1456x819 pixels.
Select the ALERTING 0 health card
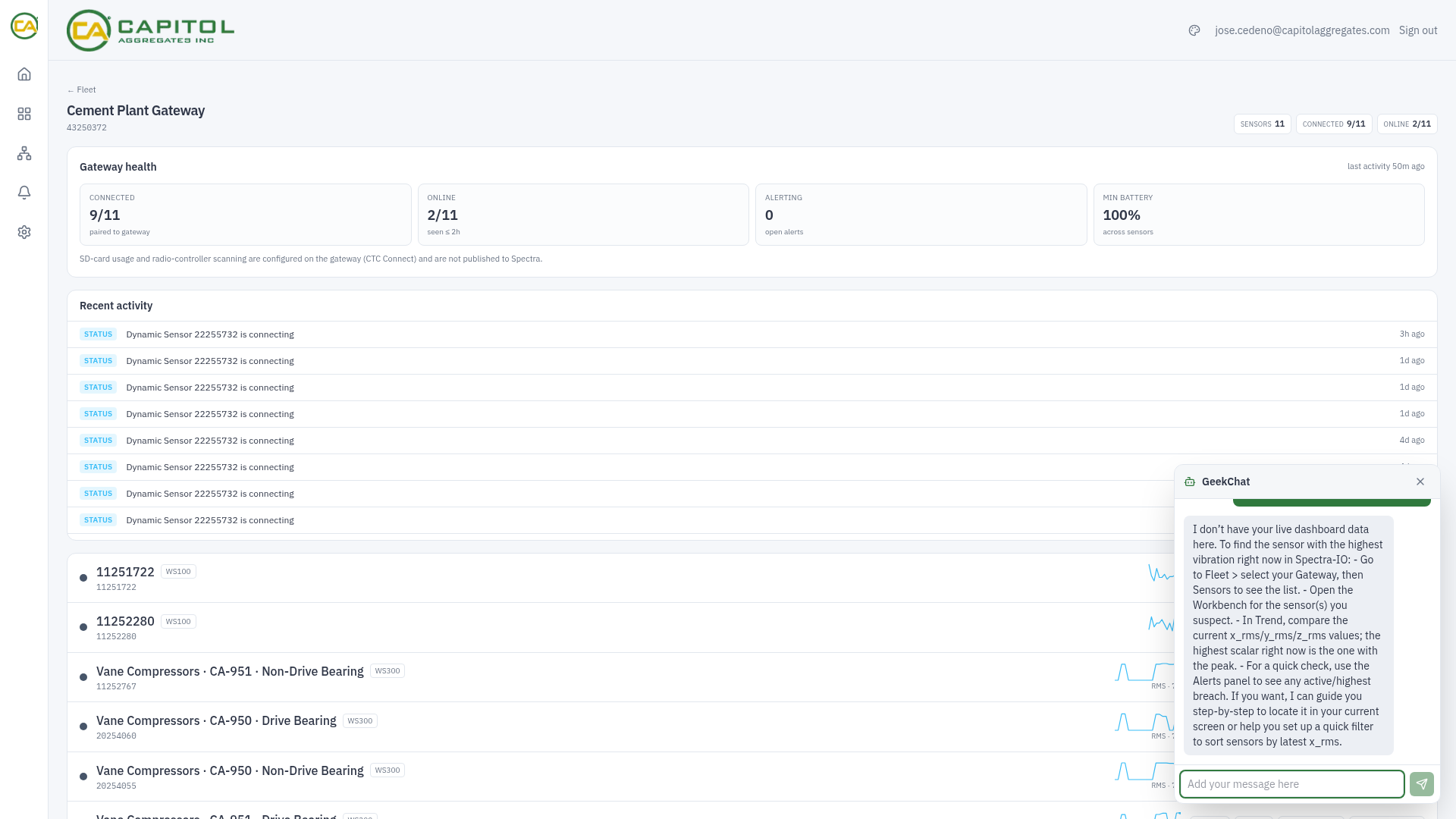921,215
